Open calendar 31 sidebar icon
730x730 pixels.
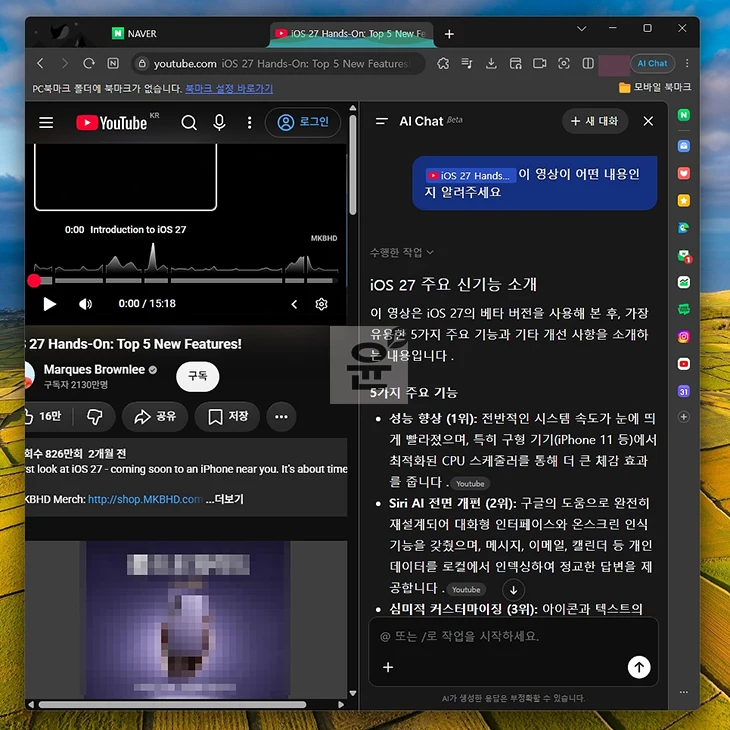pyautogui.click(x=683, y=392)
